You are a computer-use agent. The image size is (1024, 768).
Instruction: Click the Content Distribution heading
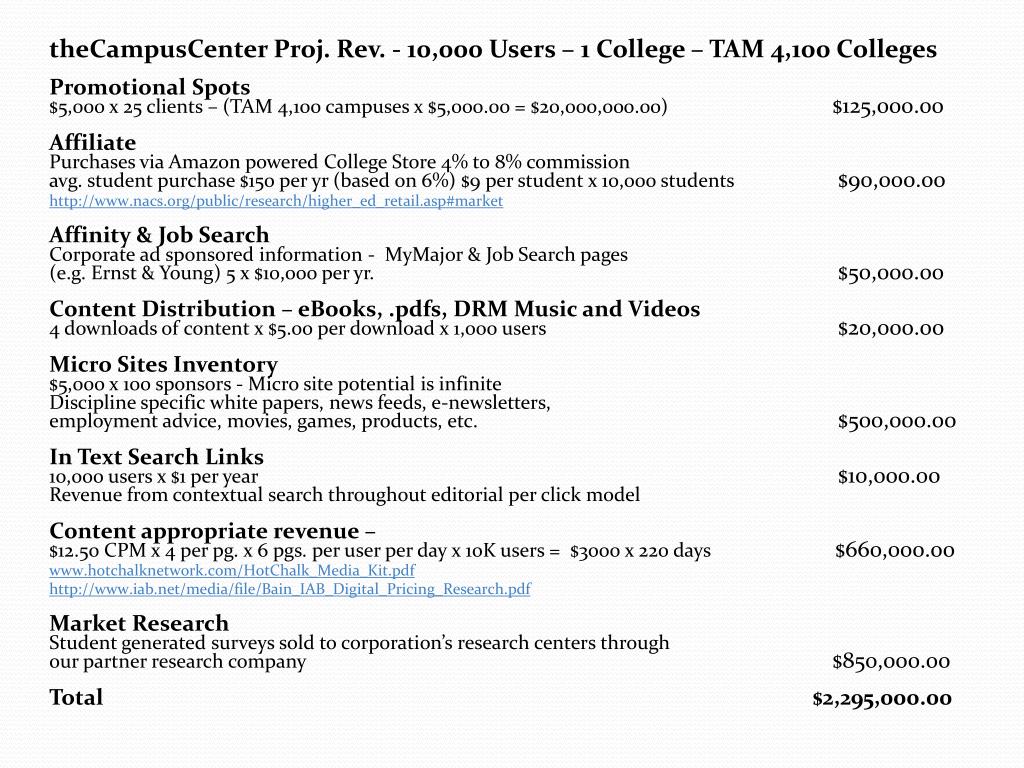click(x=374, y=308)
